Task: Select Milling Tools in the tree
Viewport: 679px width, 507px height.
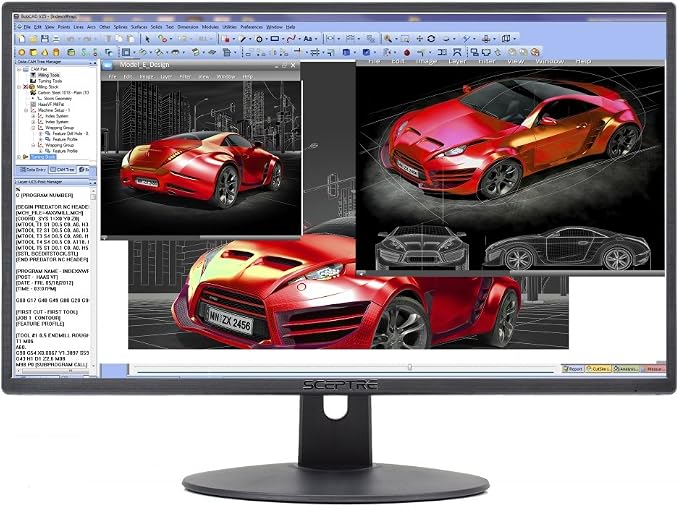Action: click(x=49, y=75)
